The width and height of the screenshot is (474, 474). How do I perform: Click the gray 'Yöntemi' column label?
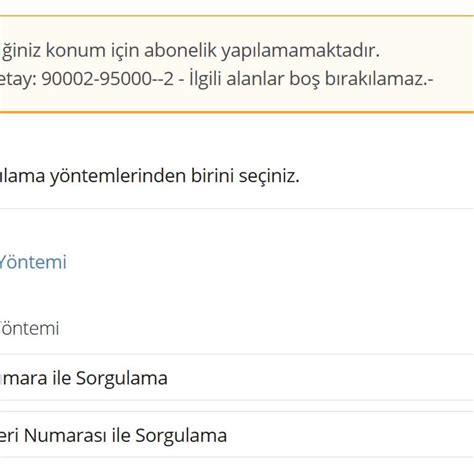pos(29,328)
